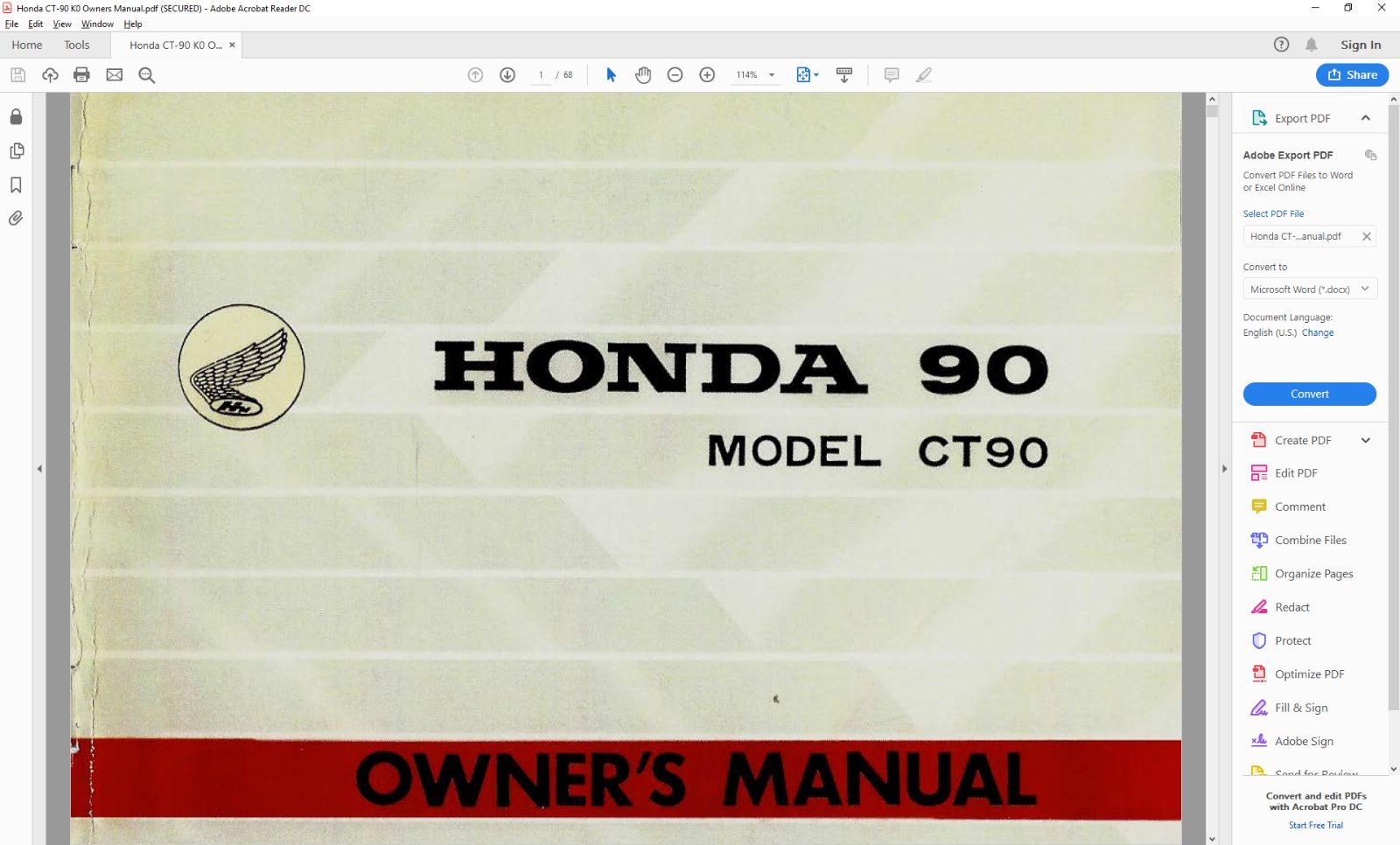Open the File menu
Screen dimensions: 1400x845
pos(11,24)
